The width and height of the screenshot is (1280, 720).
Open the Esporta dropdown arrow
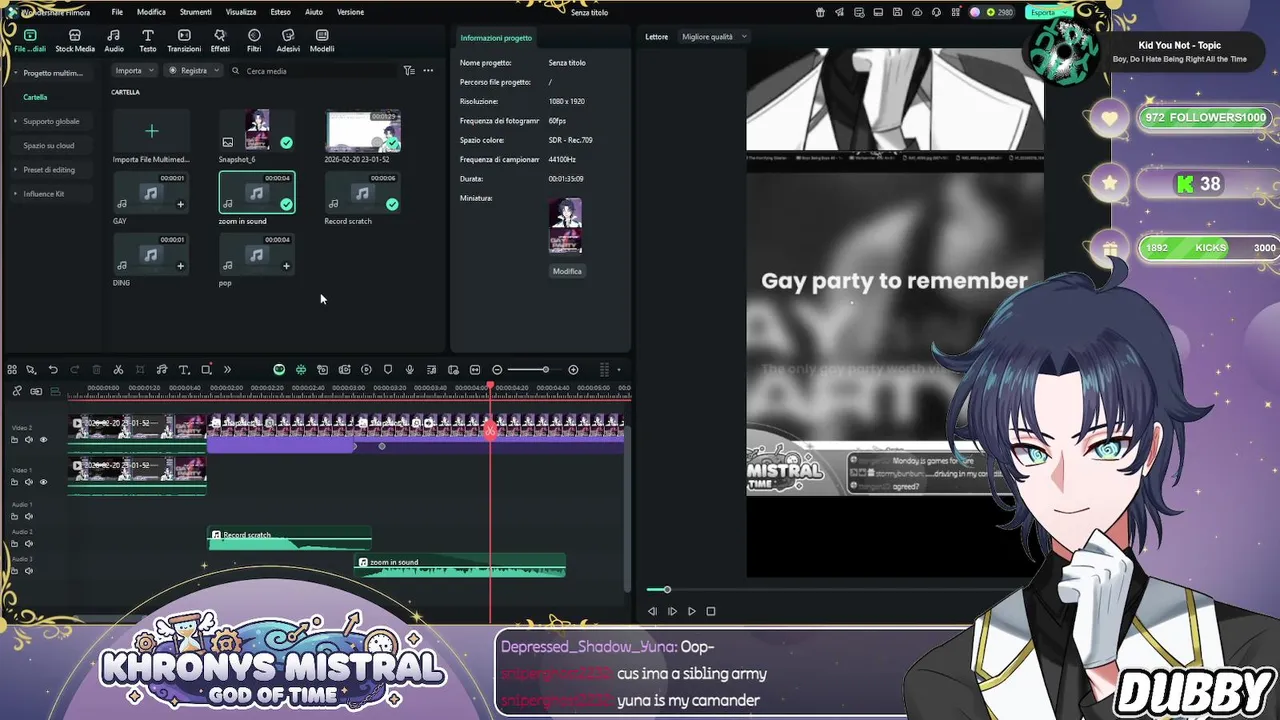pyautogui.click(x=1066, y=12)
